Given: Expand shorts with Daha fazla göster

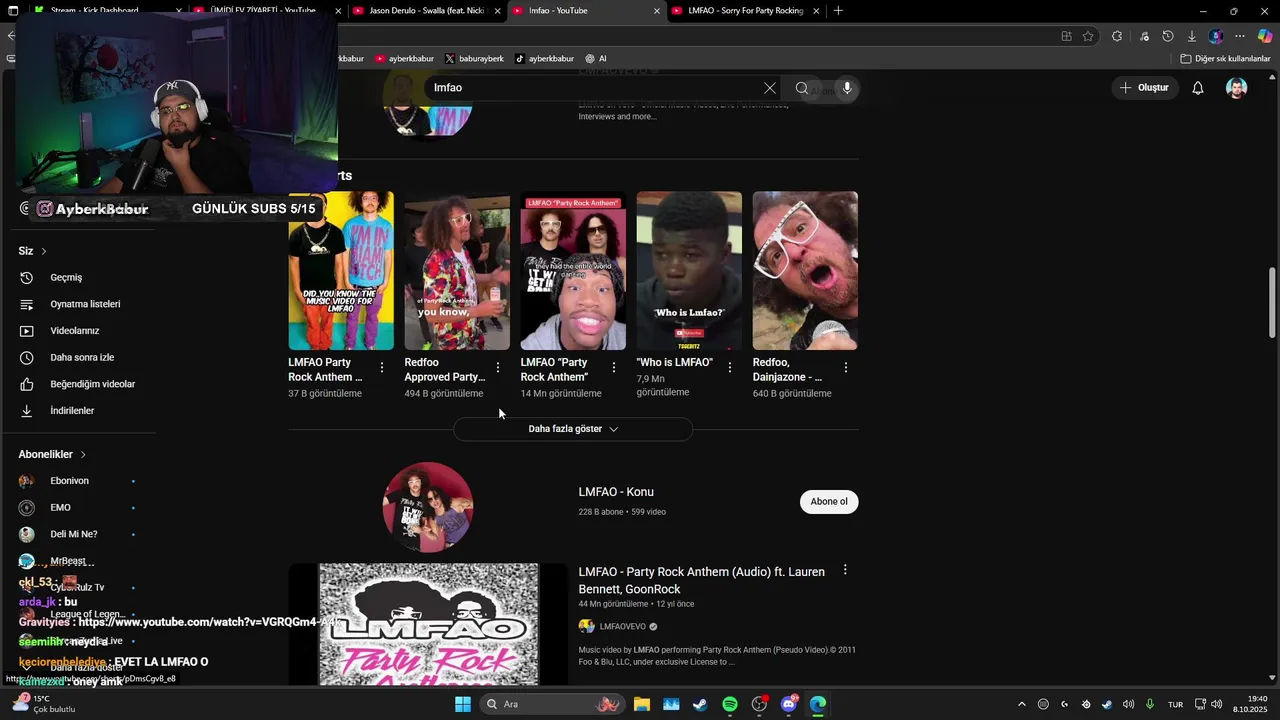Looking at the screenshot, I should 573,429.
